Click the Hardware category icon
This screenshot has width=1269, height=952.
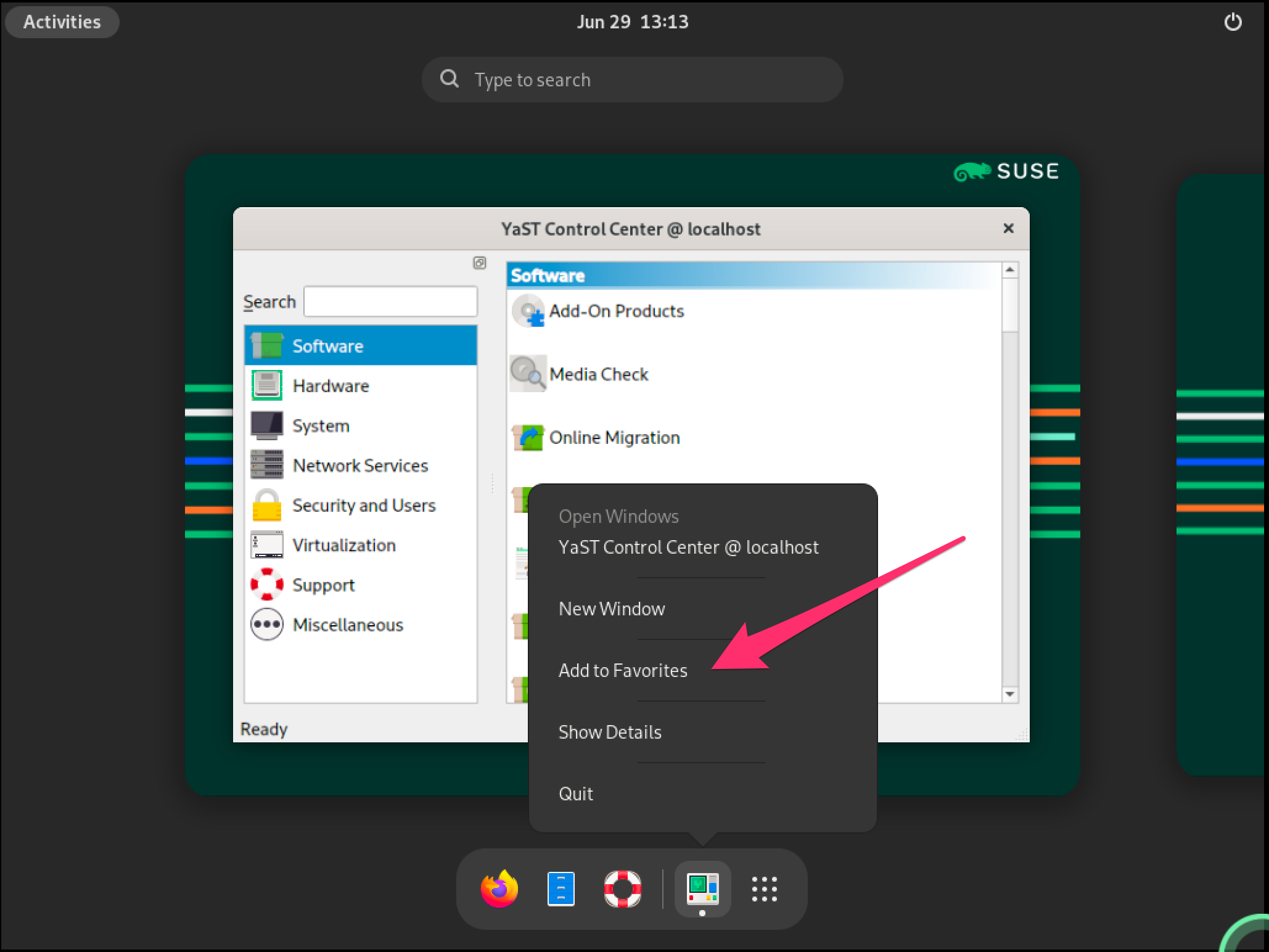click(x=267, y=385)
